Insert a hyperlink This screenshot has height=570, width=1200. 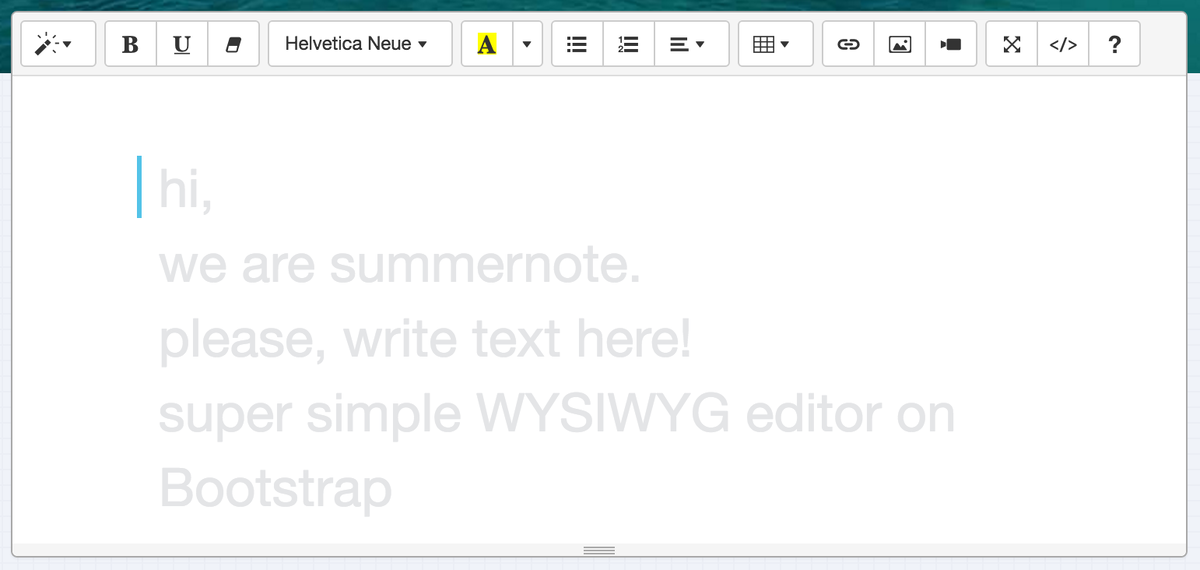click(x=848, y=44)
